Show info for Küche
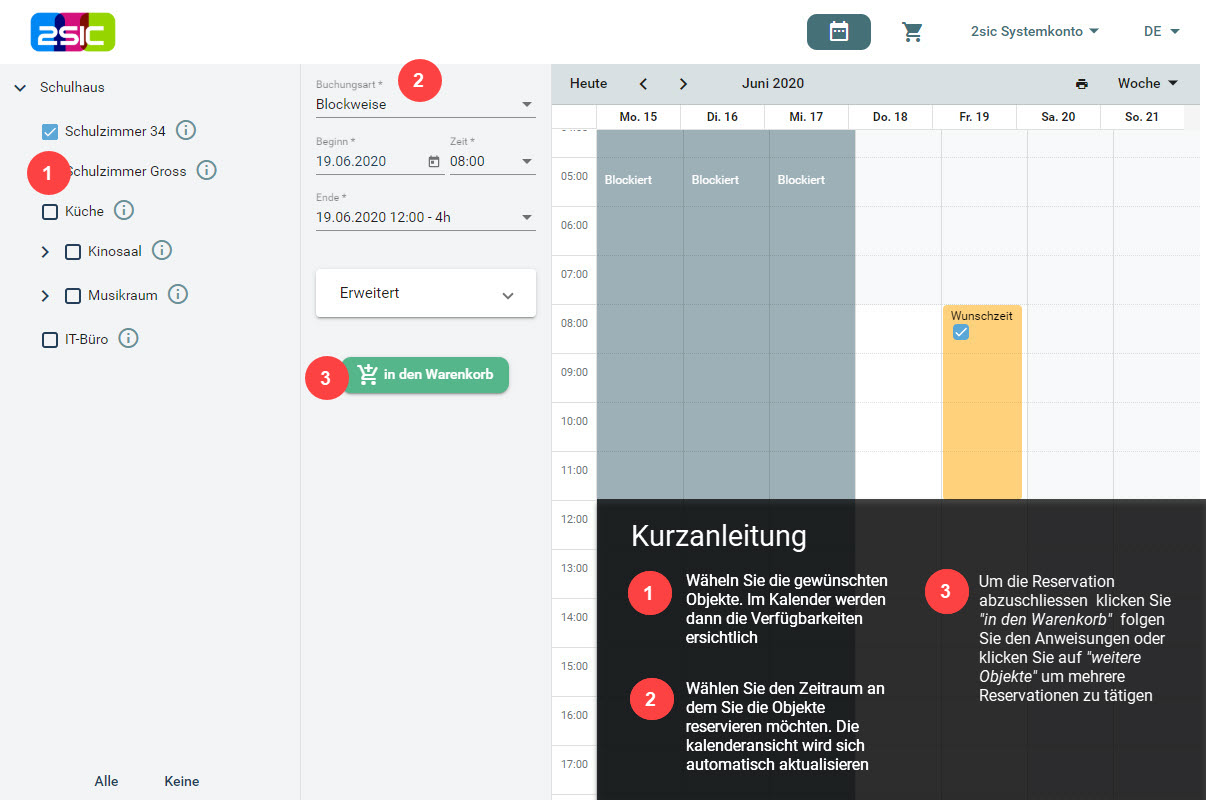 123,211
